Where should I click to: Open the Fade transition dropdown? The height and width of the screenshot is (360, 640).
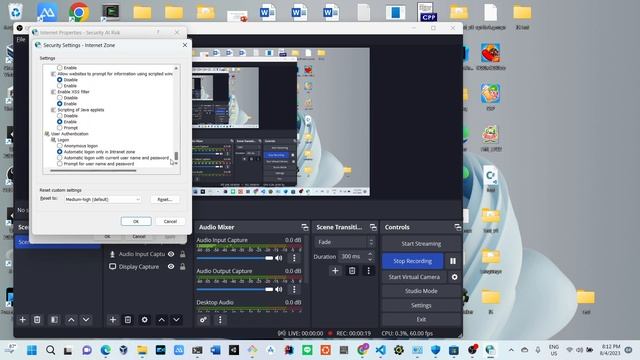[345, 242]
